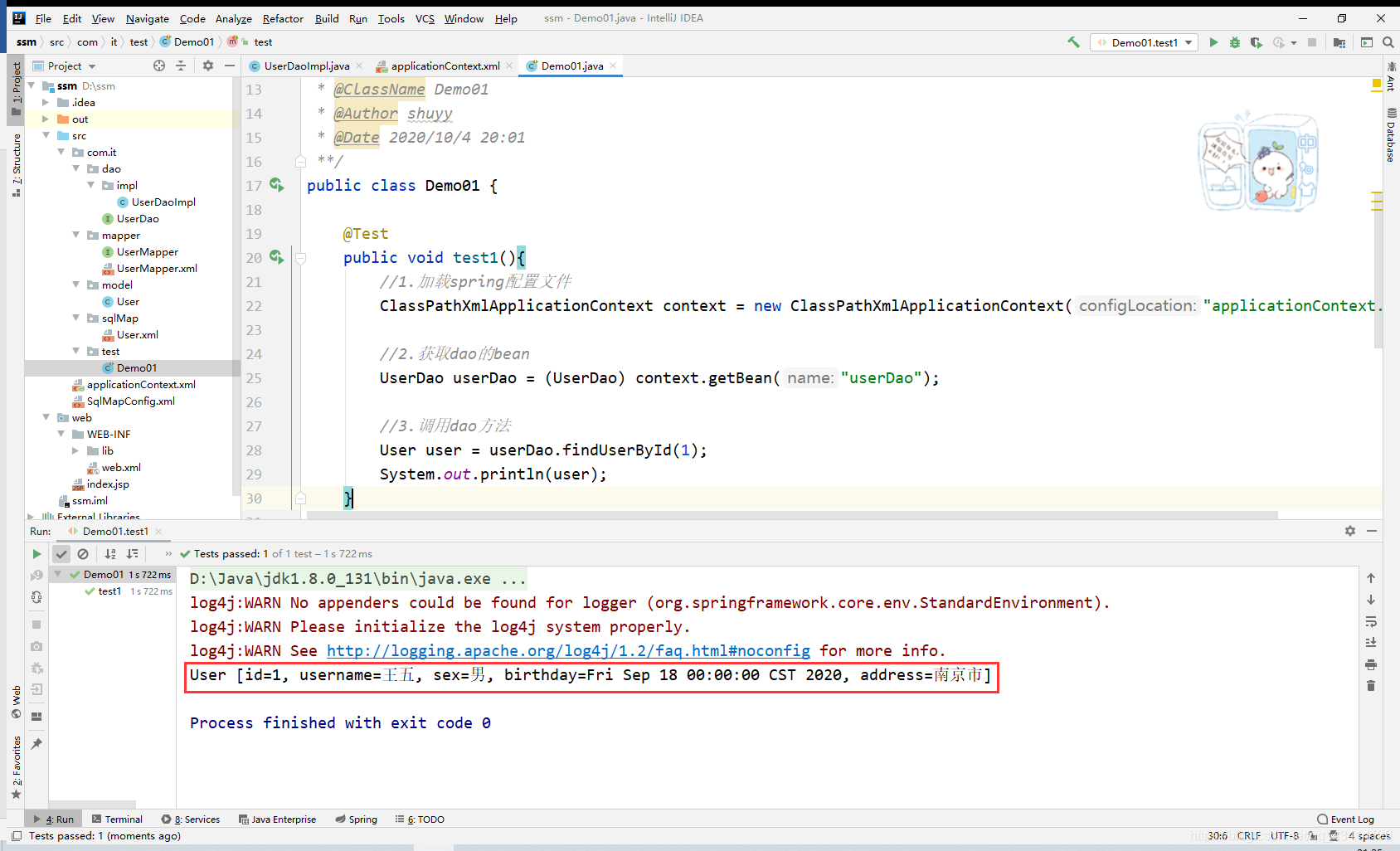Screen dimensions: 1400x851
Task: Sort tests by duration in Run panel
Action: click(x=132, y=554)
